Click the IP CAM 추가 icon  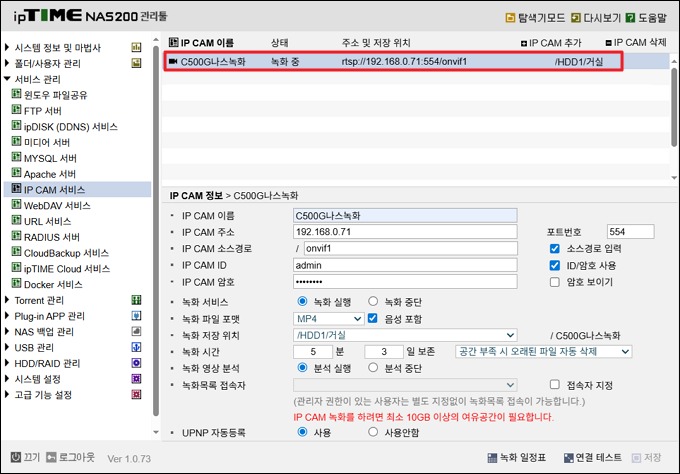pyautogui.click(x=525, y=44)
